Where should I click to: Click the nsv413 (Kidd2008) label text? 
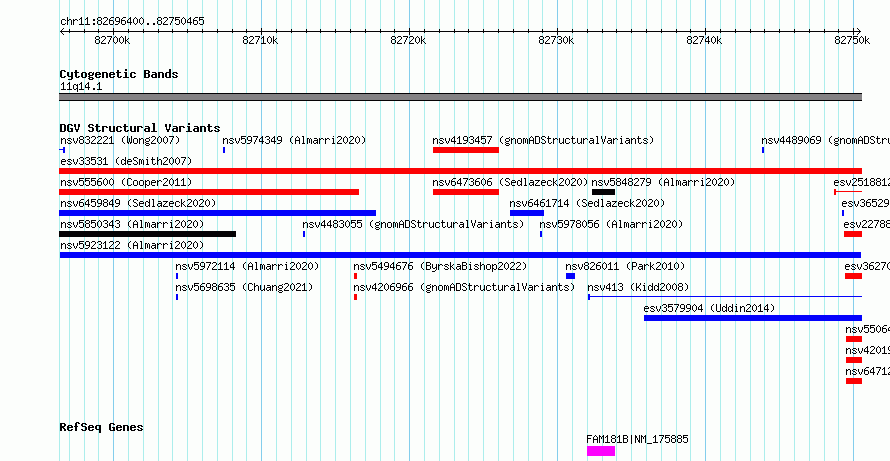pos(638,287)
